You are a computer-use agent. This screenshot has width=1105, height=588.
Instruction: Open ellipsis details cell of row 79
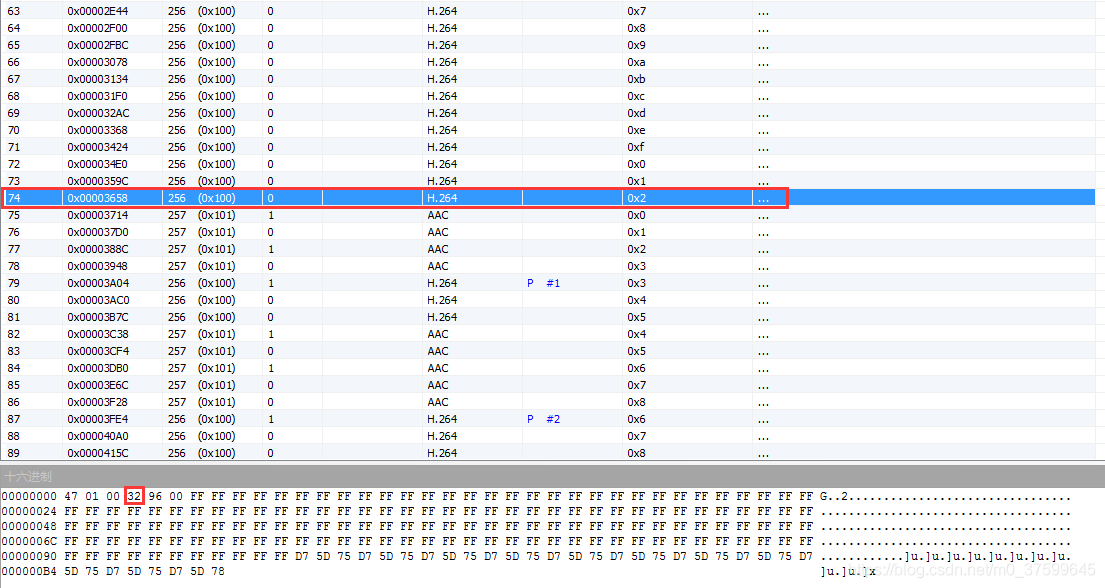click(763, 283)
